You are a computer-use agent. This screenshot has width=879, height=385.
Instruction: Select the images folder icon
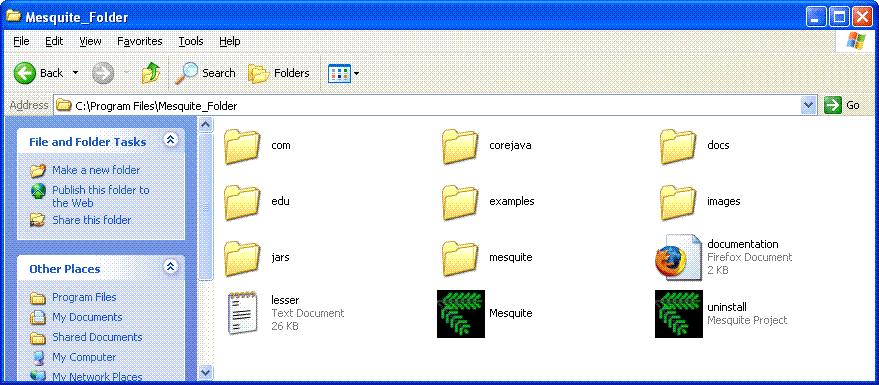point(678,202)
